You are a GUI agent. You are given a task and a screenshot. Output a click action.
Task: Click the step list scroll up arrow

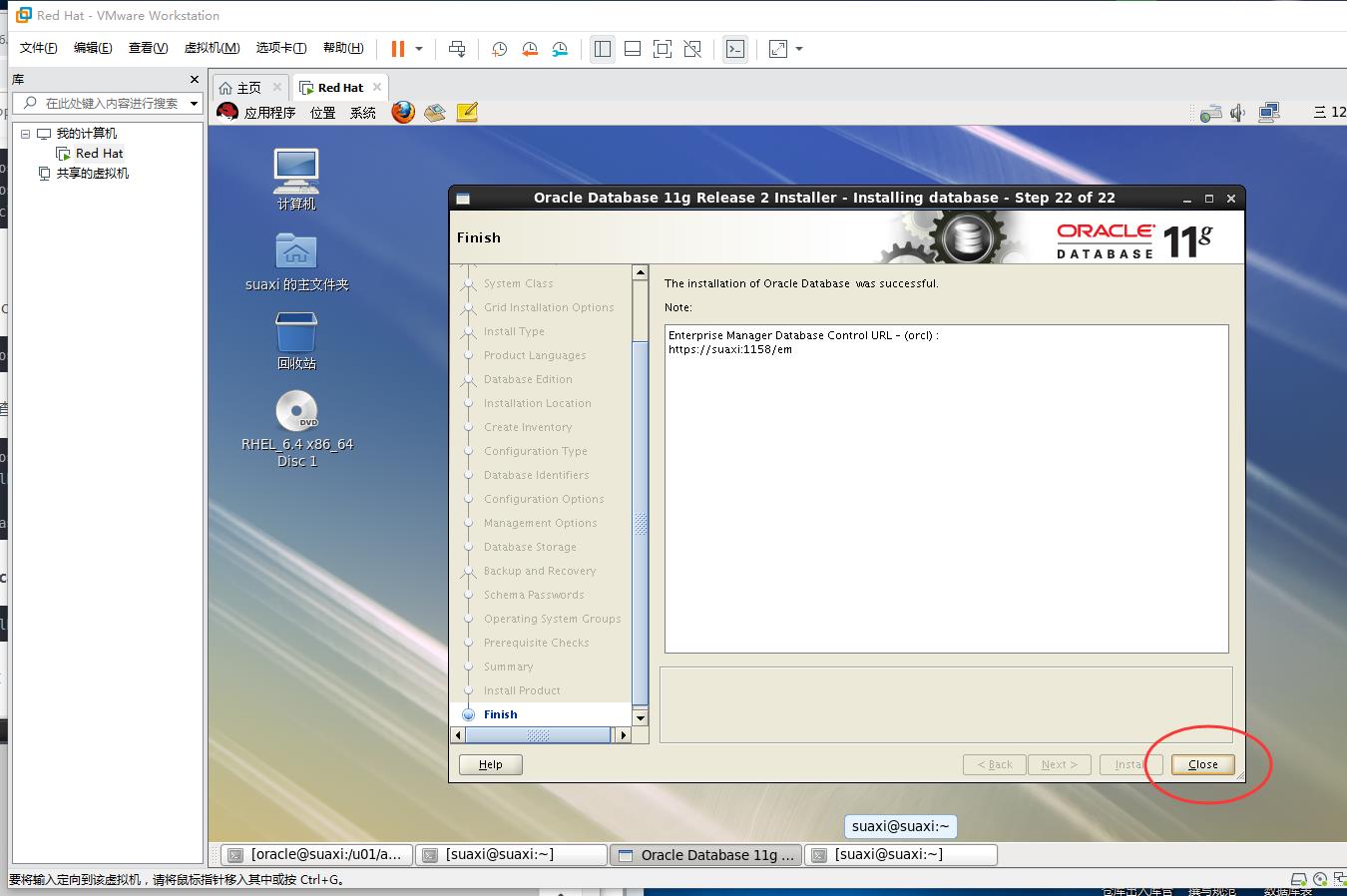[641, 272]
